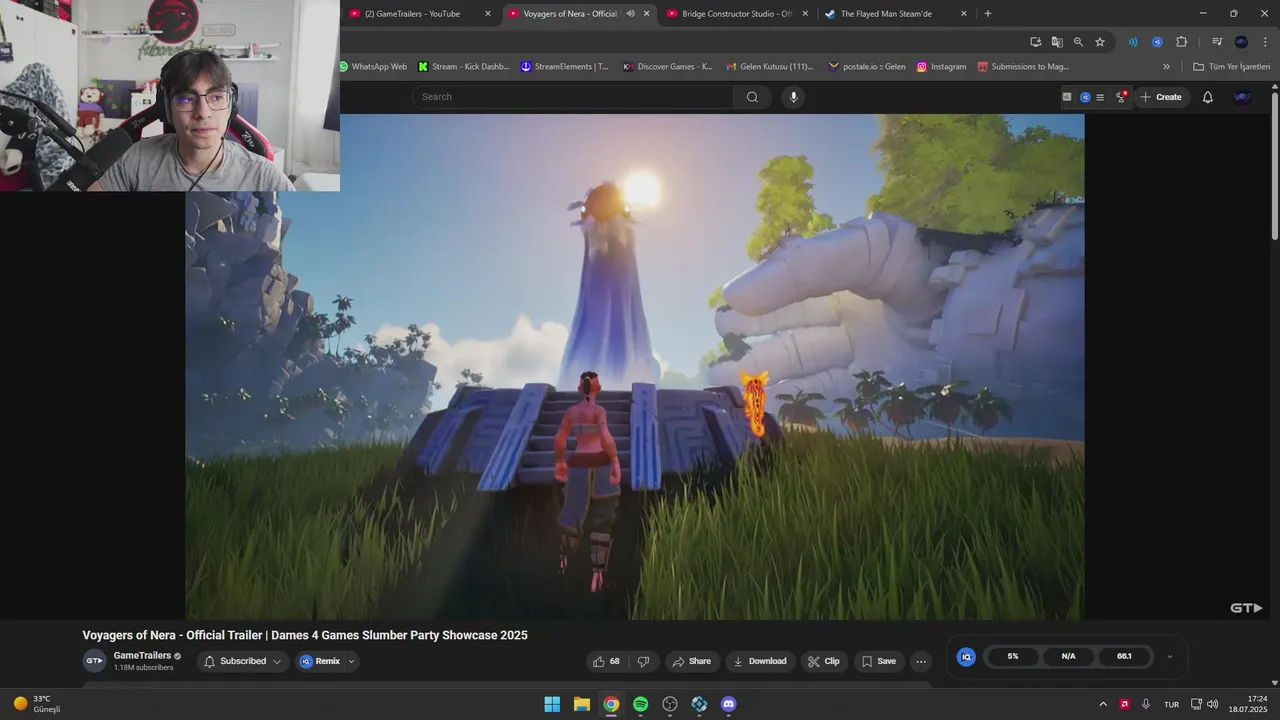This screenshot has height=720, width=1280.
Task: Open Chrome media control playlist icon
Action: 1217,42
